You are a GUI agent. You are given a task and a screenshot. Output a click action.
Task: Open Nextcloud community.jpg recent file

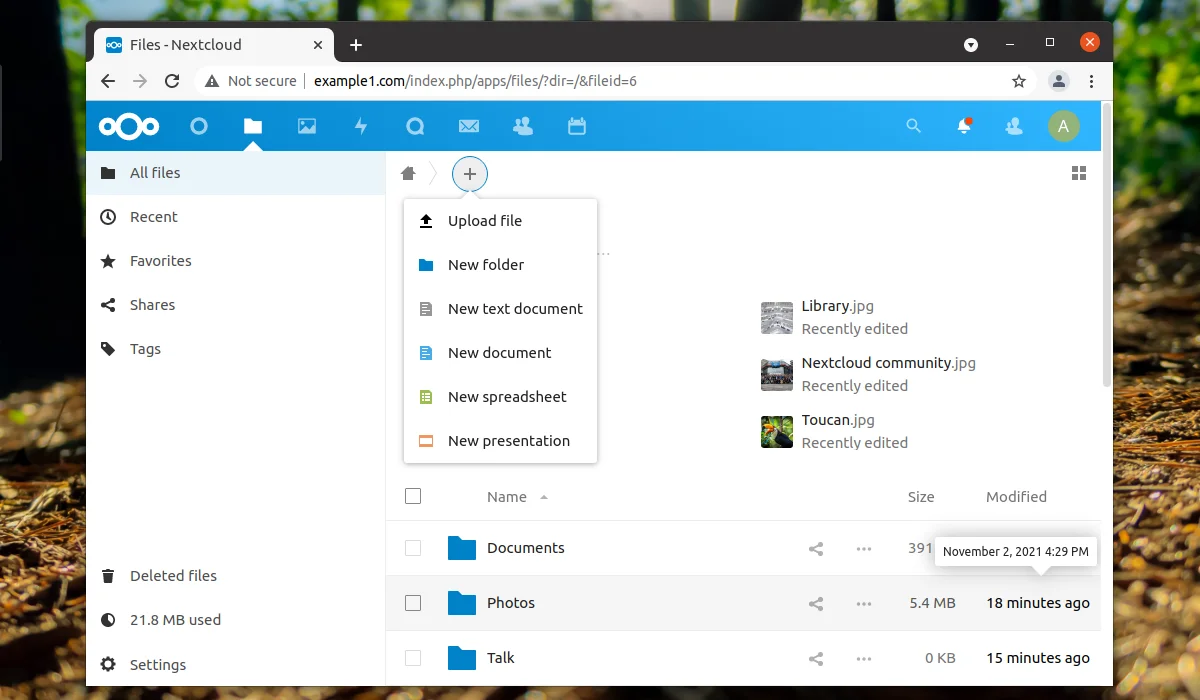pyautogui.click(x=889, y=363)
